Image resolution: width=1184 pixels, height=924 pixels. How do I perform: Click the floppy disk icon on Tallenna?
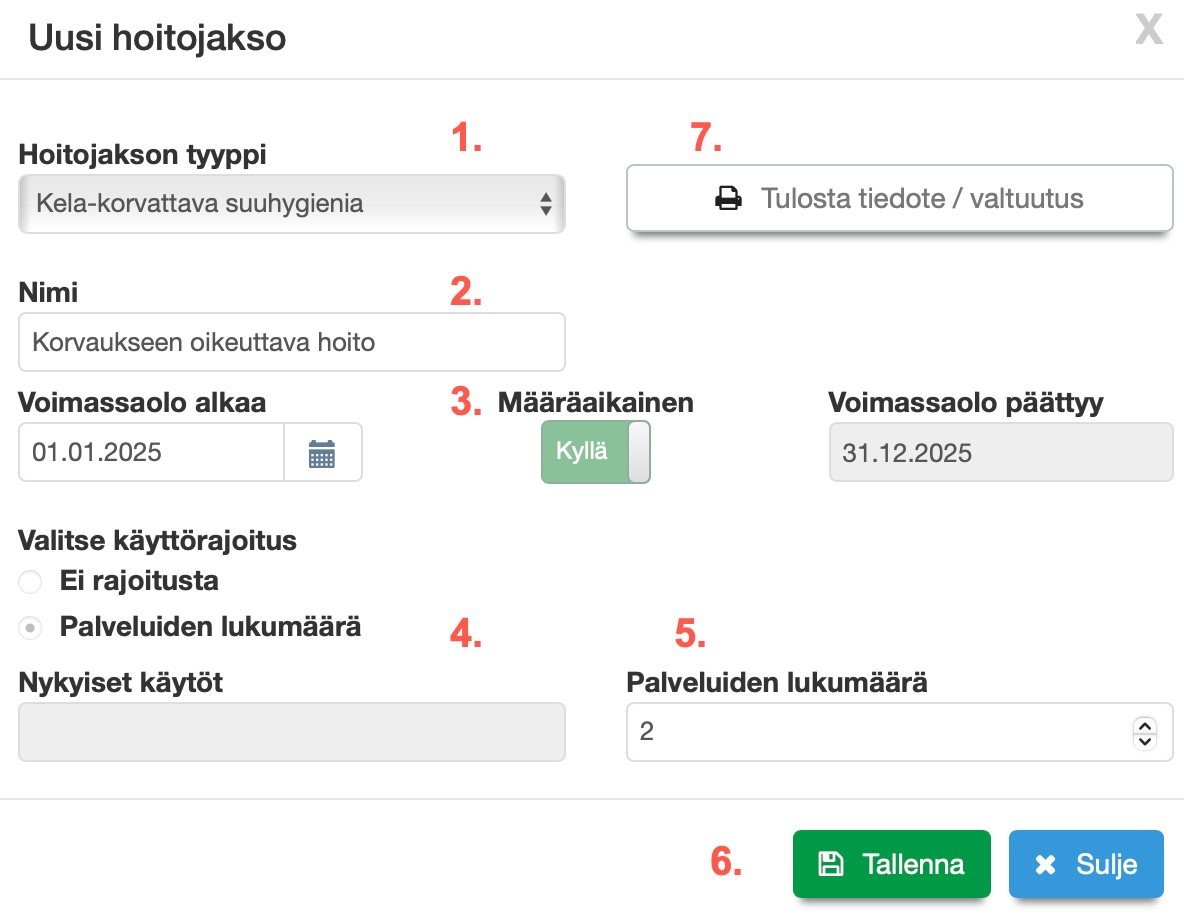pos(829,864)
